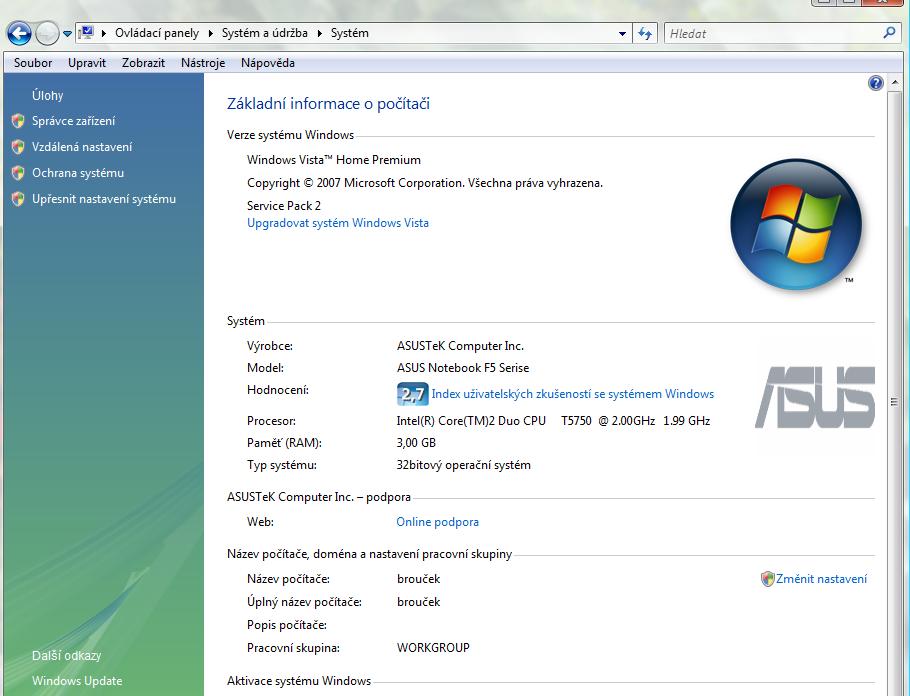Click the ASUSTeK Computer Inc. manufacturer value
Viewport: 910px width, 696px height.
460,346
